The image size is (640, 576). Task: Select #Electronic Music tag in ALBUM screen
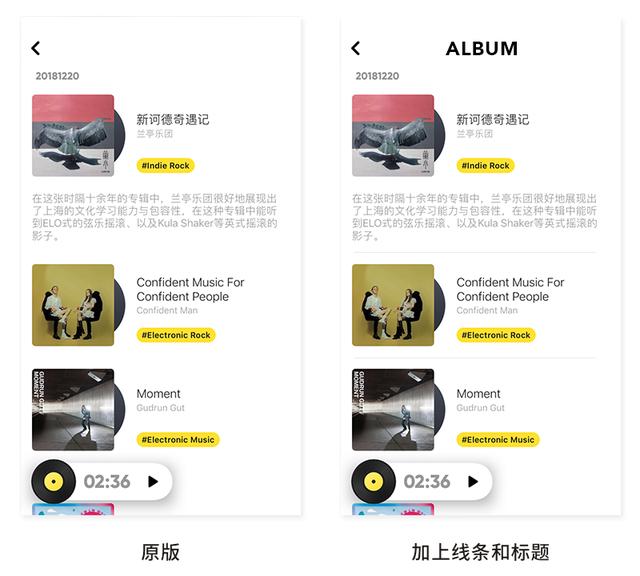[x=498, y=440]
